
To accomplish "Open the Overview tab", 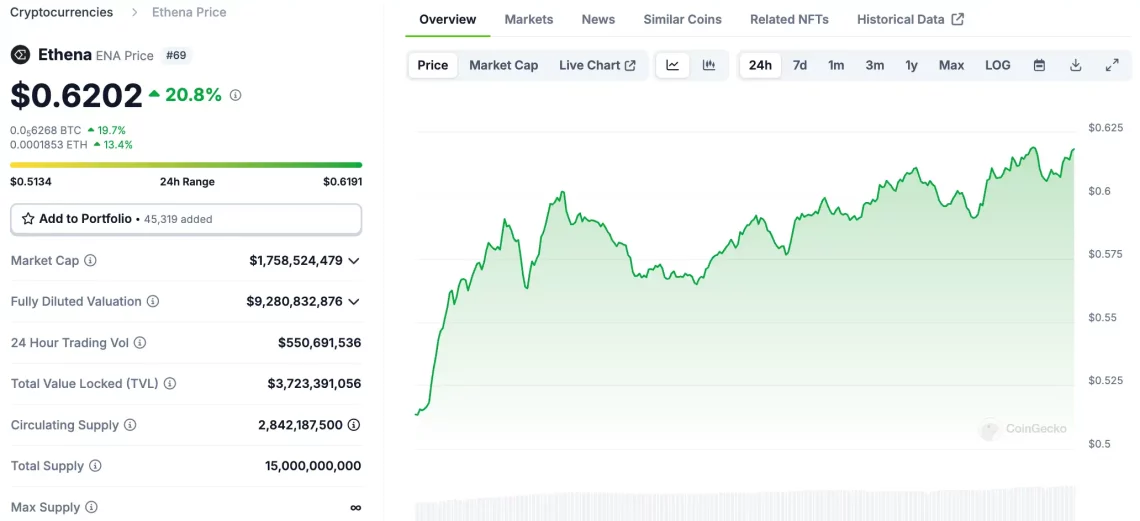I will (448, 20).
